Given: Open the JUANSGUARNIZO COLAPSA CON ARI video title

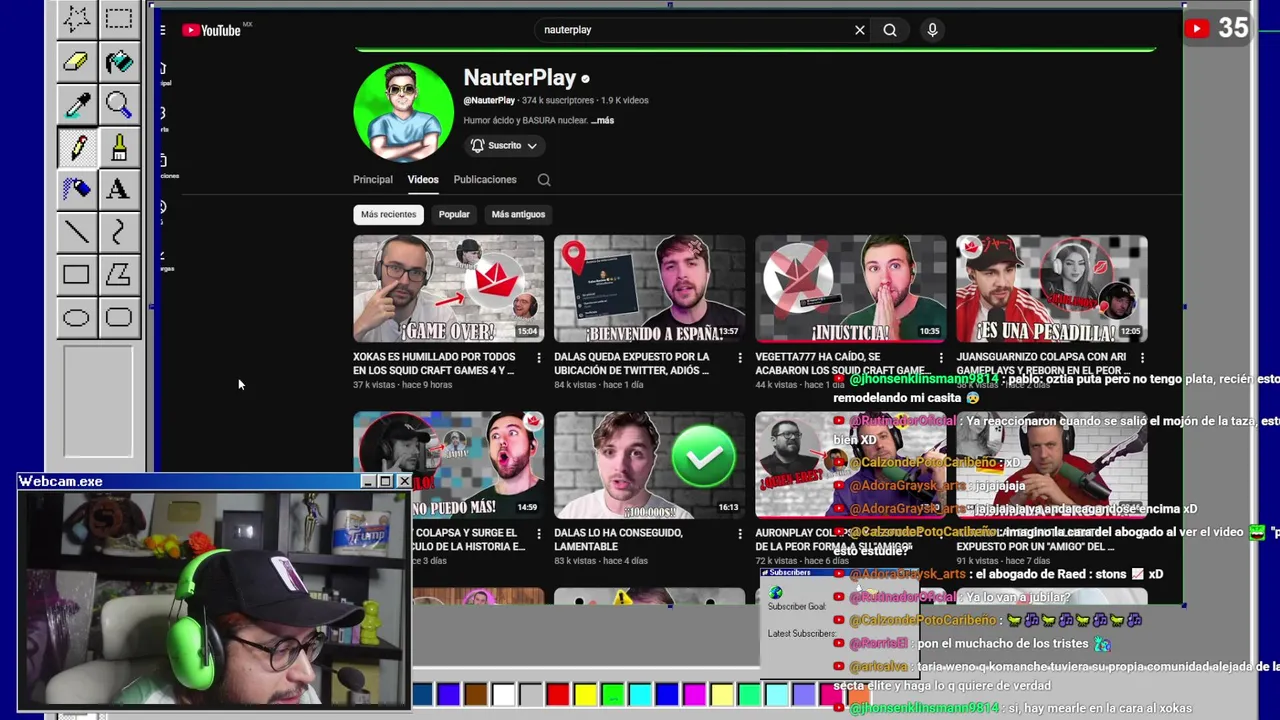Looking at the screenshot, I should tap(1041, 364).
